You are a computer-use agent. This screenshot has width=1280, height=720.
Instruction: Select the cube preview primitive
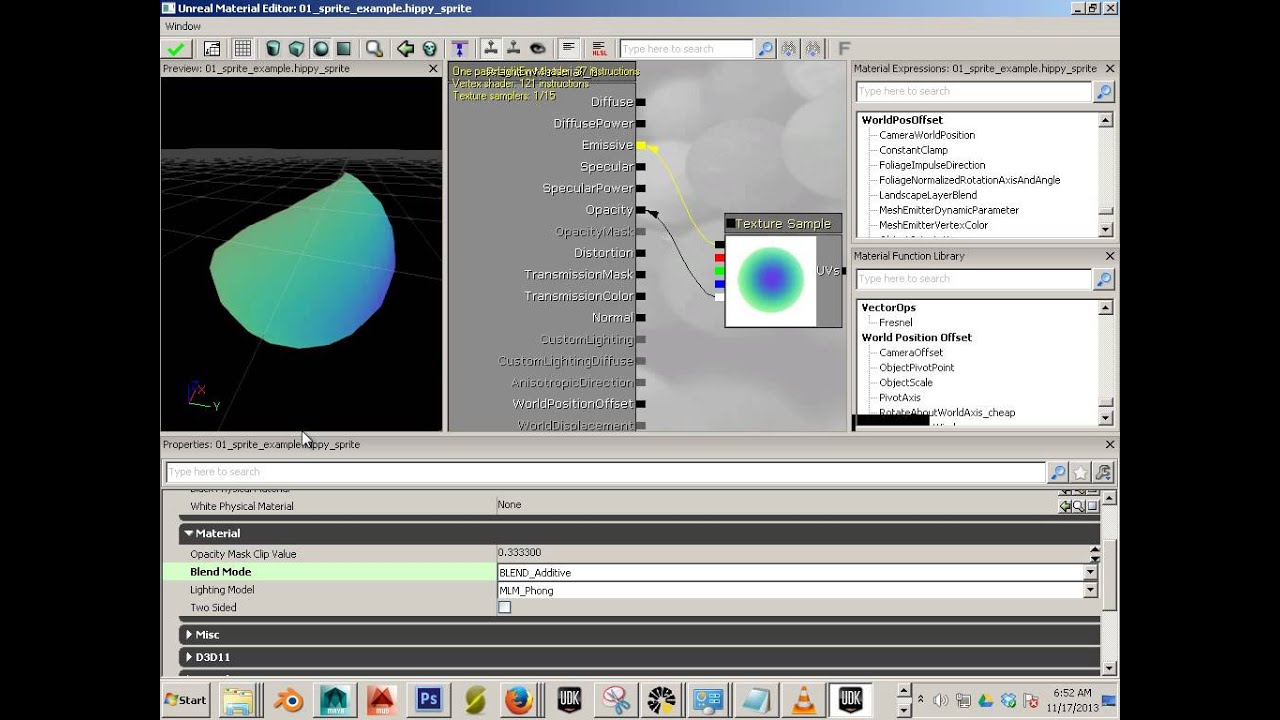coord(296,48)
